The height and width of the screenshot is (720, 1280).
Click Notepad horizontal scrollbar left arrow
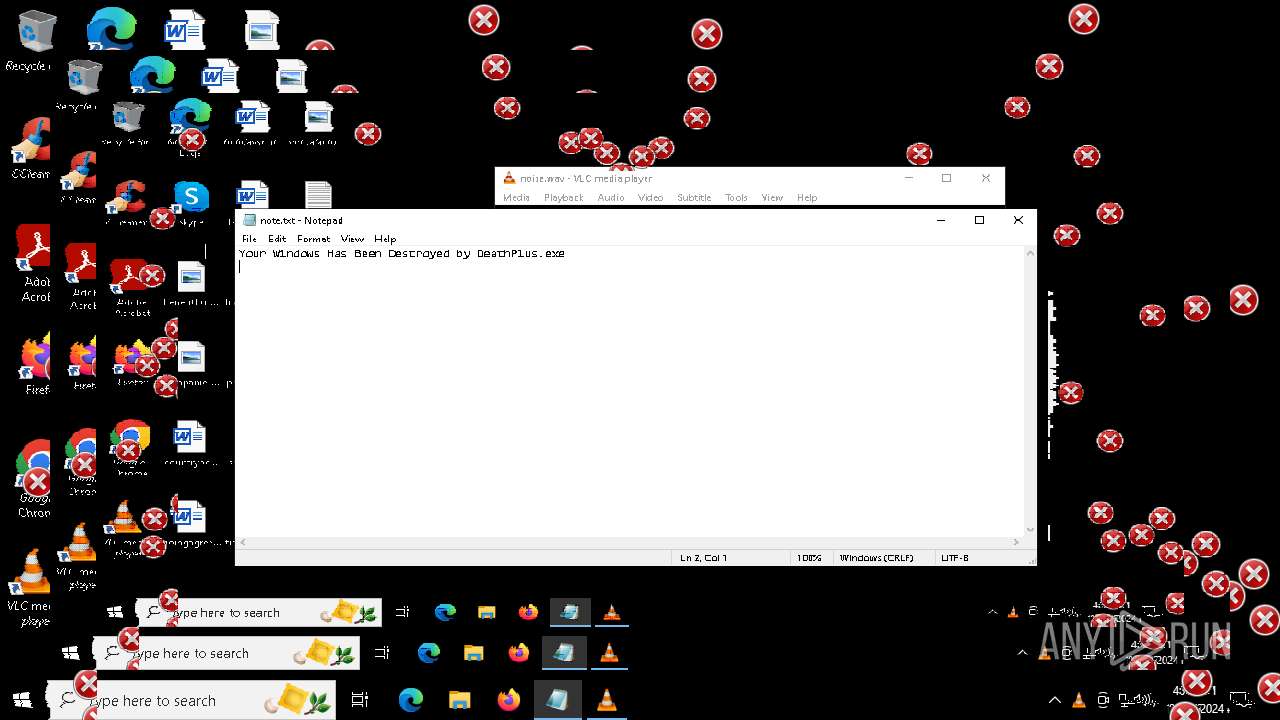point(242,543)
